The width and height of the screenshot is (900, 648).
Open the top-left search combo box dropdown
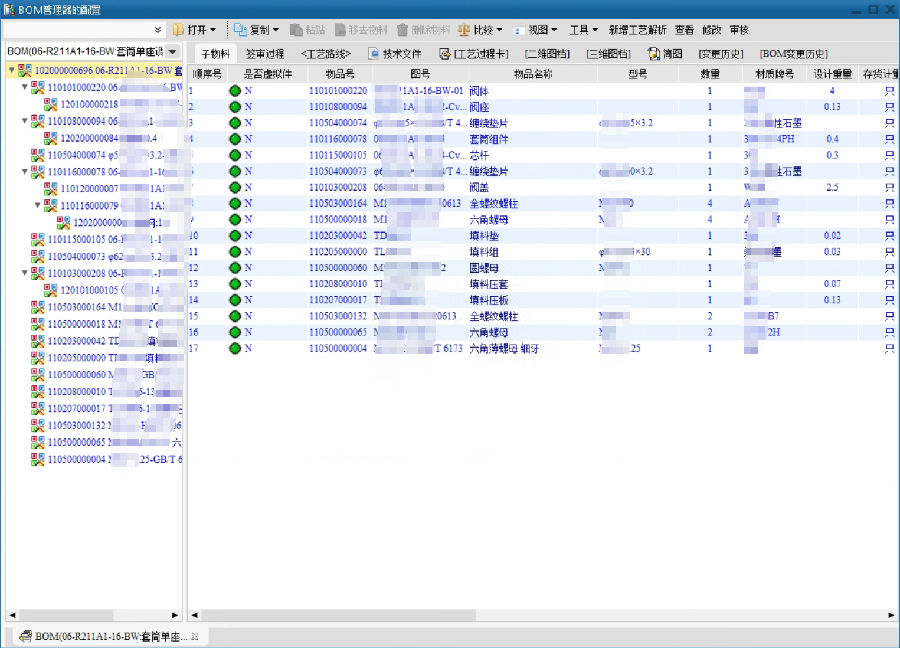click(158, 30)
